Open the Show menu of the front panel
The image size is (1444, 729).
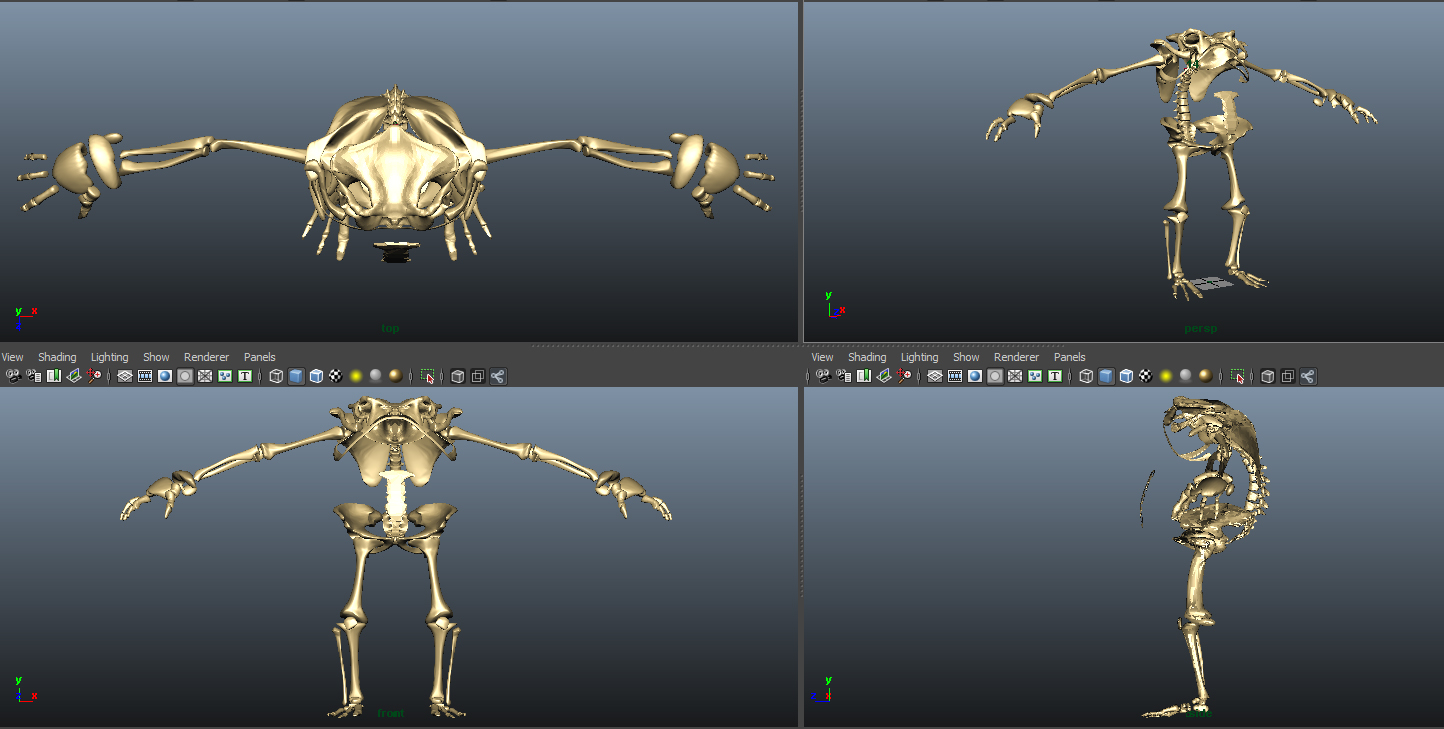[156, 357]
